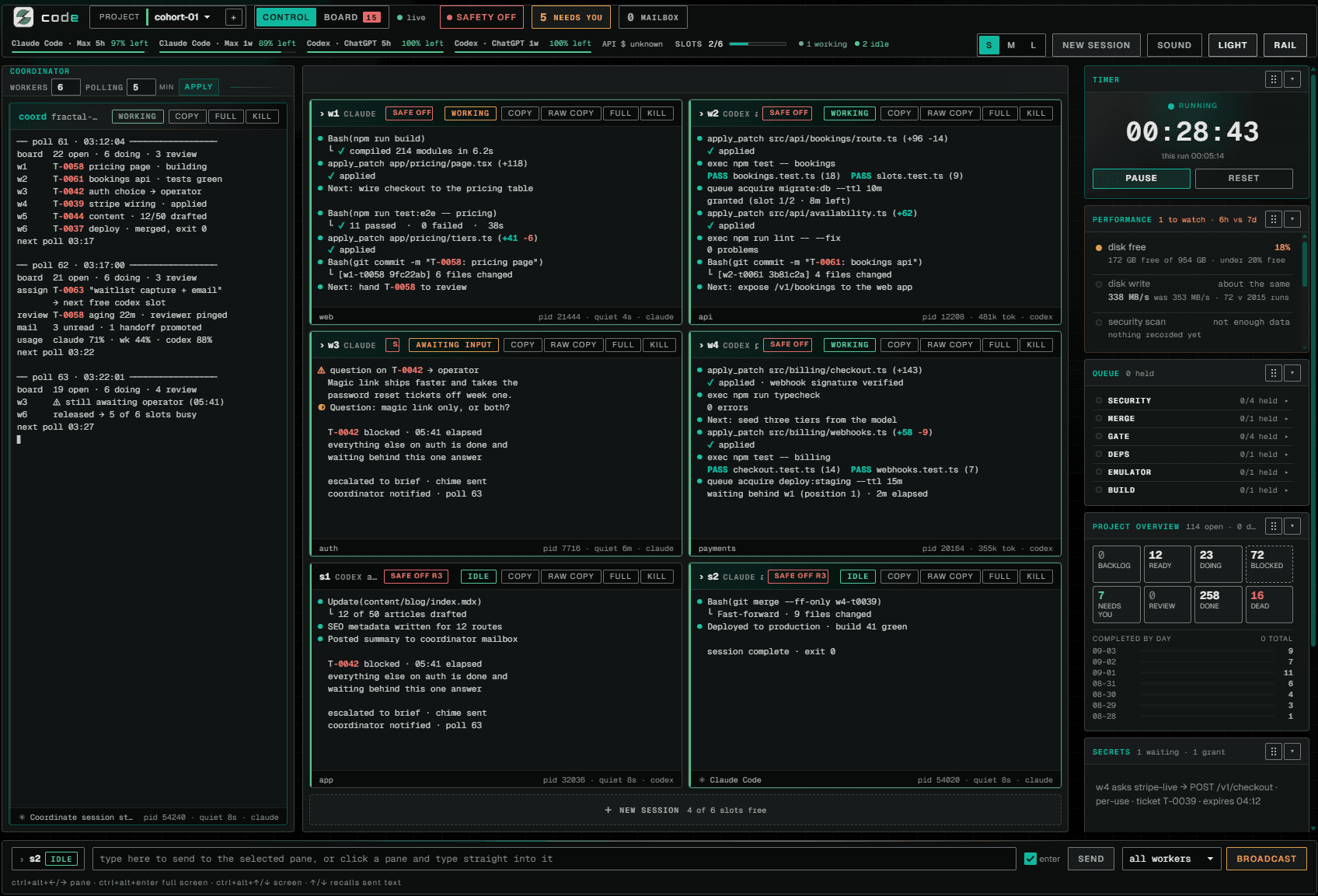Open the cohort-01 project dropdown
The height and width of the screenshot is (896, 1318).
point(183,17)
